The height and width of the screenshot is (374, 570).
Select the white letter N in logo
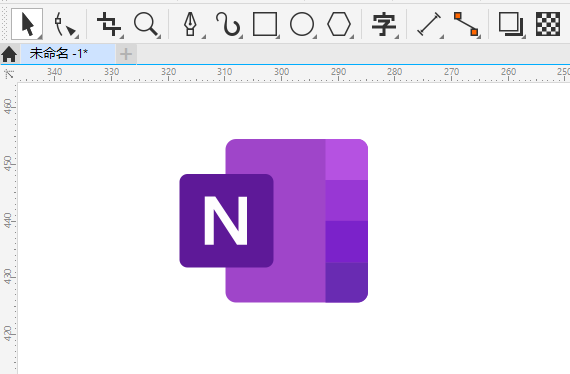pyautogui.click(x=226, y=221)
